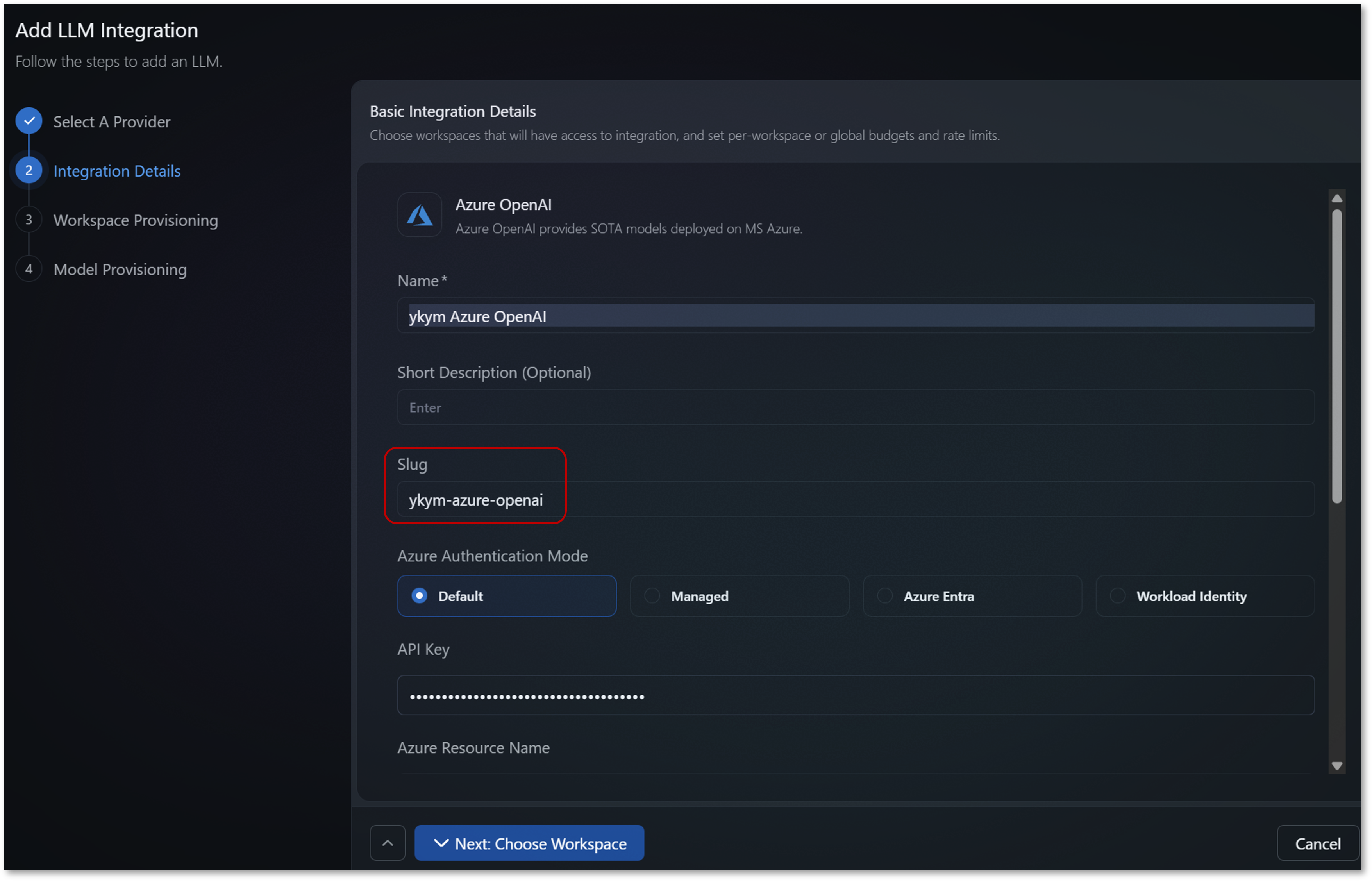
Task: Click the Add LLM Integration title
Action: [x=107, y=30]
